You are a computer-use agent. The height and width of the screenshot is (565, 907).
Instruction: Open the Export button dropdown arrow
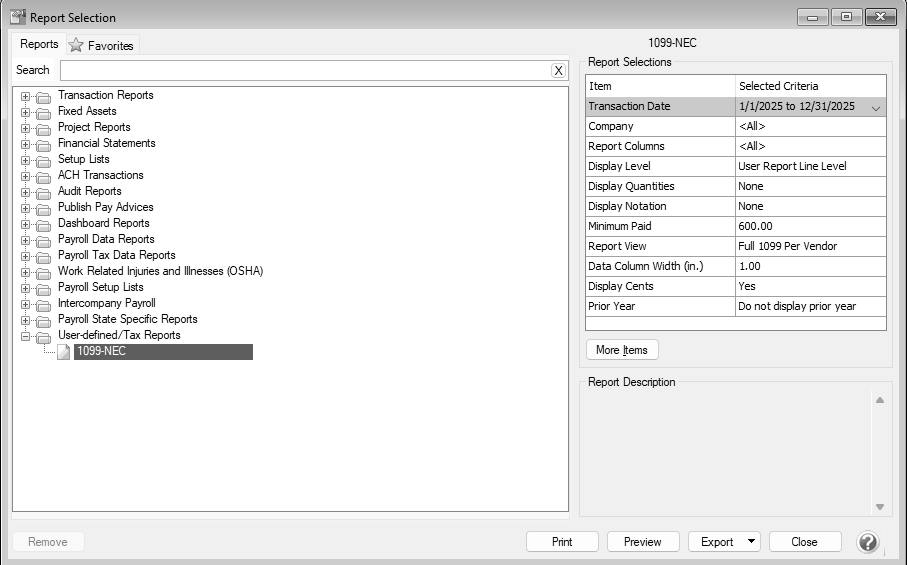751,542
